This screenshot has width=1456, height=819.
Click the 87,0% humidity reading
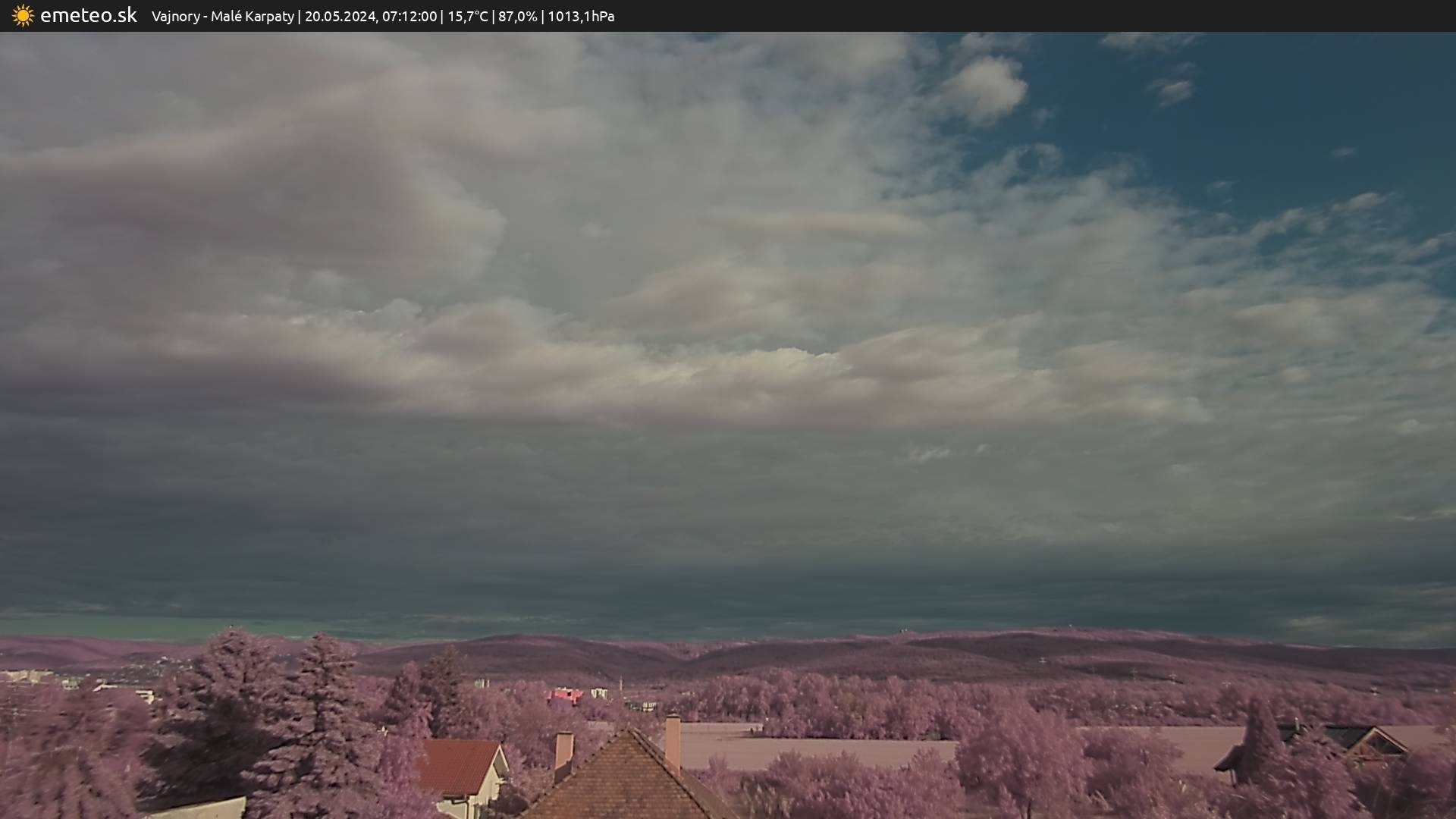518,17
